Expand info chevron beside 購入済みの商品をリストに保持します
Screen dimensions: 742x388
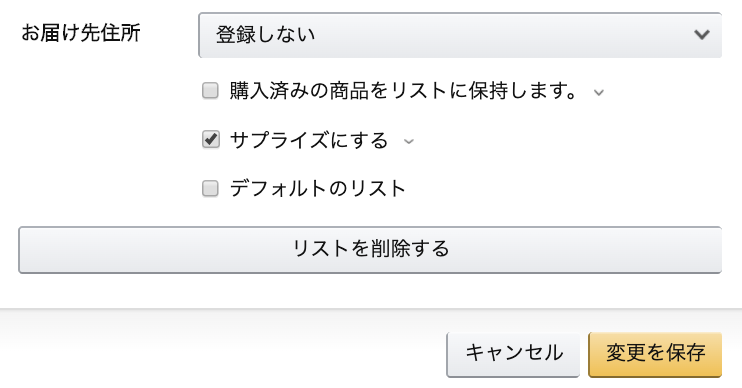point(599,93)
